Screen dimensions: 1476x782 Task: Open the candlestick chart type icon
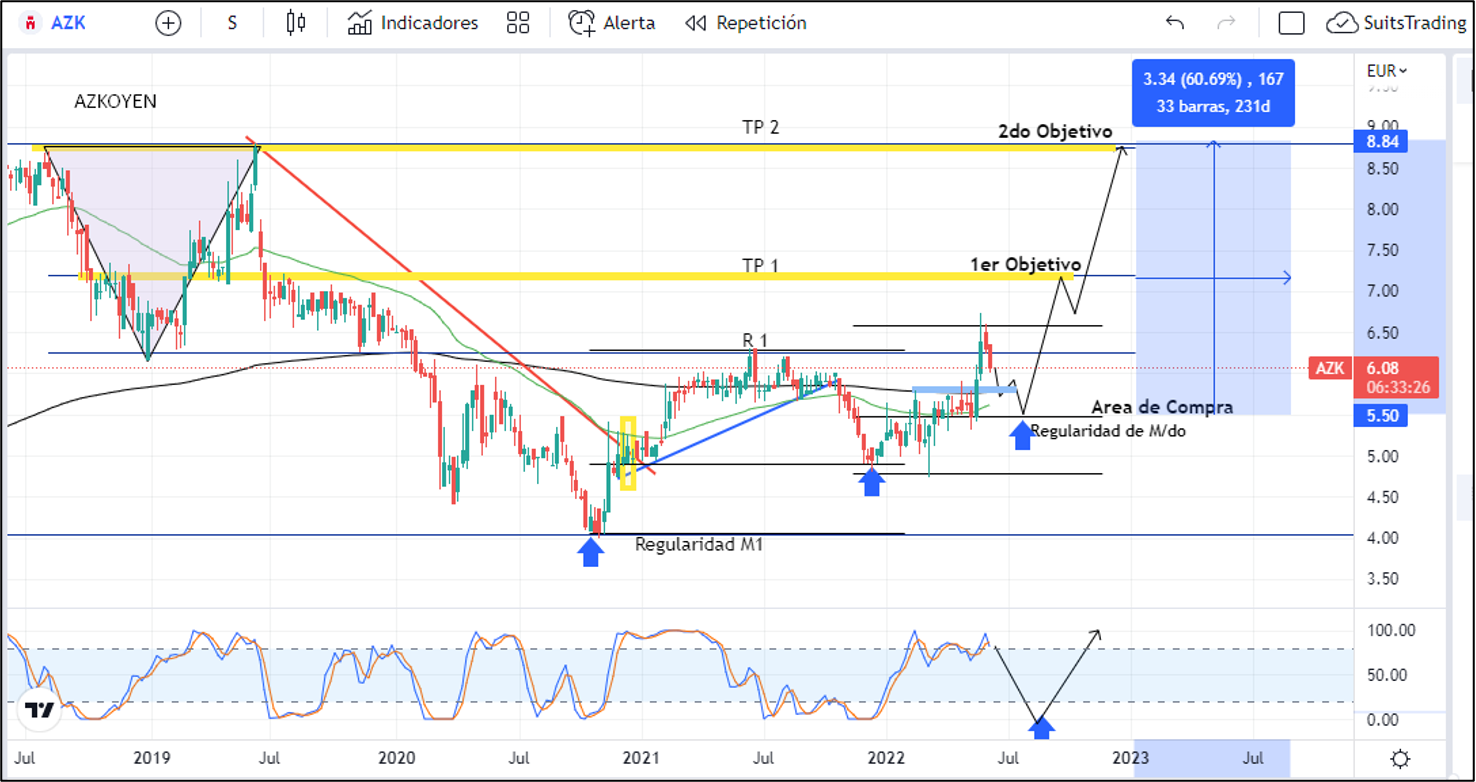pyautogui.click(x=295, y=23)
